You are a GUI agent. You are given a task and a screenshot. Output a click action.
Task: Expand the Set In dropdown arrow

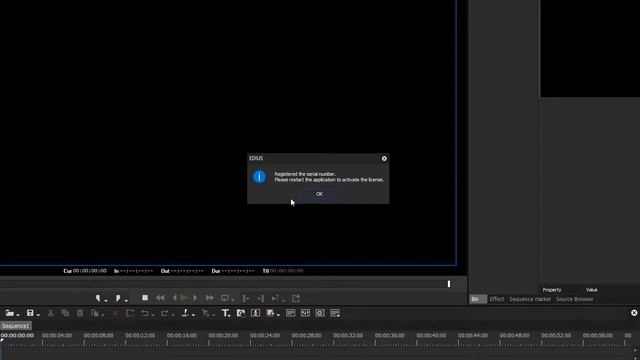(x=106, y=300)
